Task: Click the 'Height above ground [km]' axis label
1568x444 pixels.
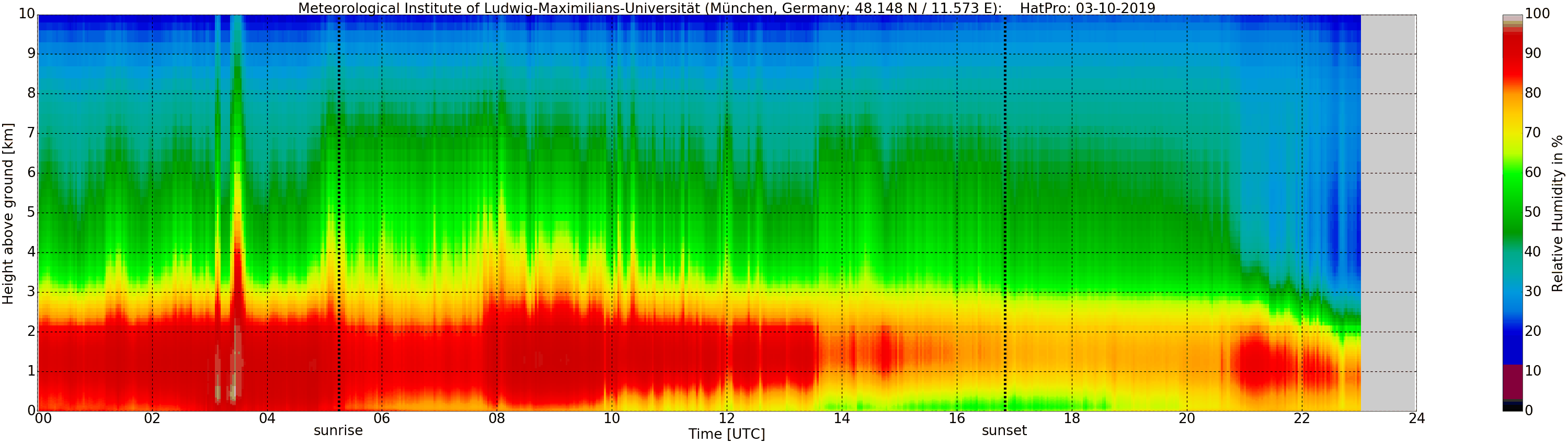Action: pyautogui.click(x=8, y=214)
